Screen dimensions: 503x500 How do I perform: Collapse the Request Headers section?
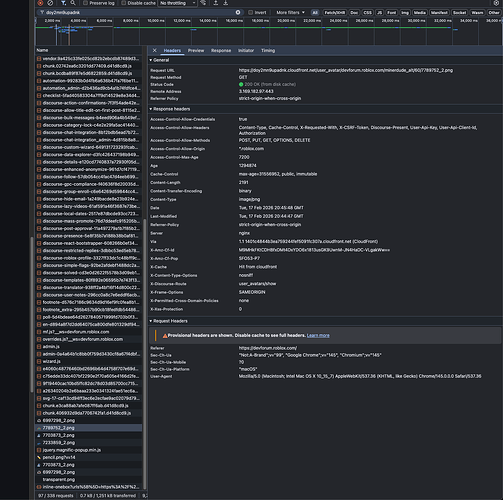169,321
